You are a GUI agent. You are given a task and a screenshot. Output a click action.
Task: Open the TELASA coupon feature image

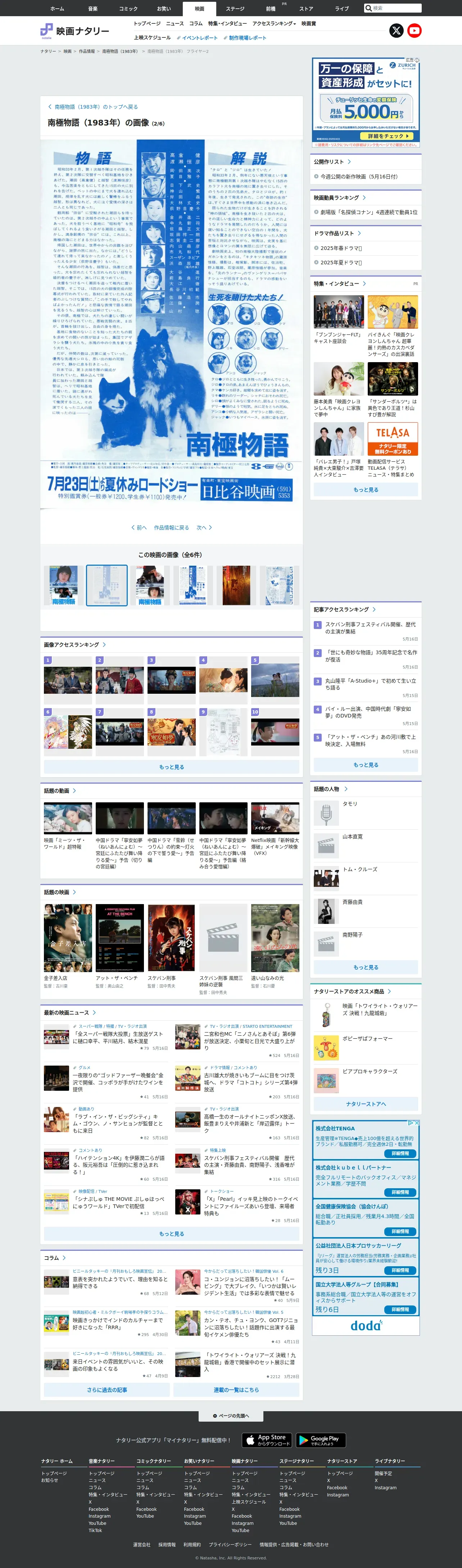click(393, 439)
